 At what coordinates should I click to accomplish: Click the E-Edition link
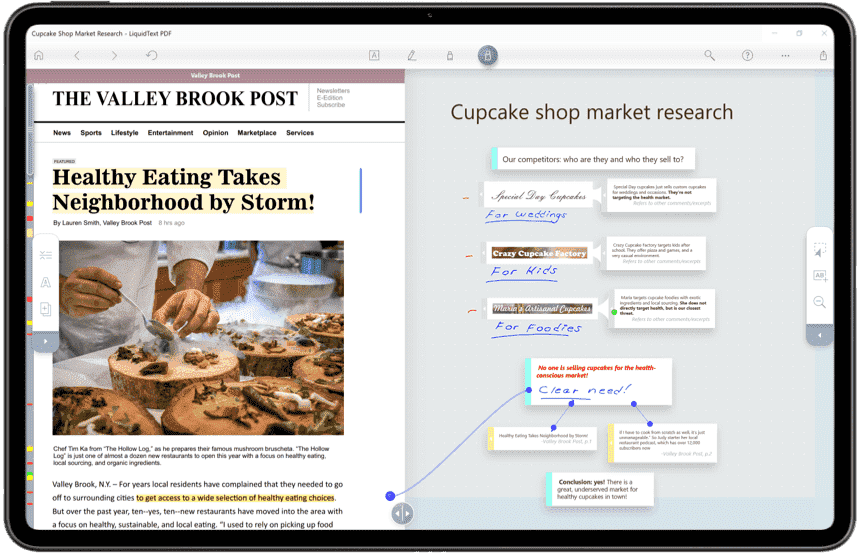[x=330, y=98]
